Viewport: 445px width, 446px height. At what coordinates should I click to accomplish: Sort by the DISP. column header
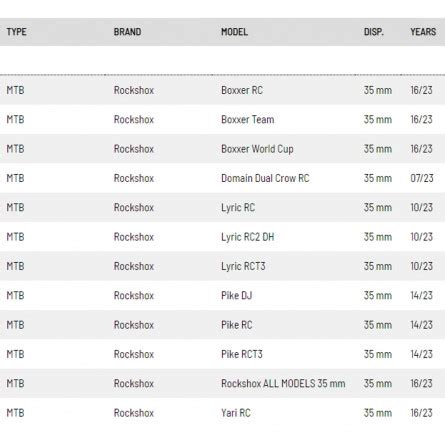[x=374, y=32]
